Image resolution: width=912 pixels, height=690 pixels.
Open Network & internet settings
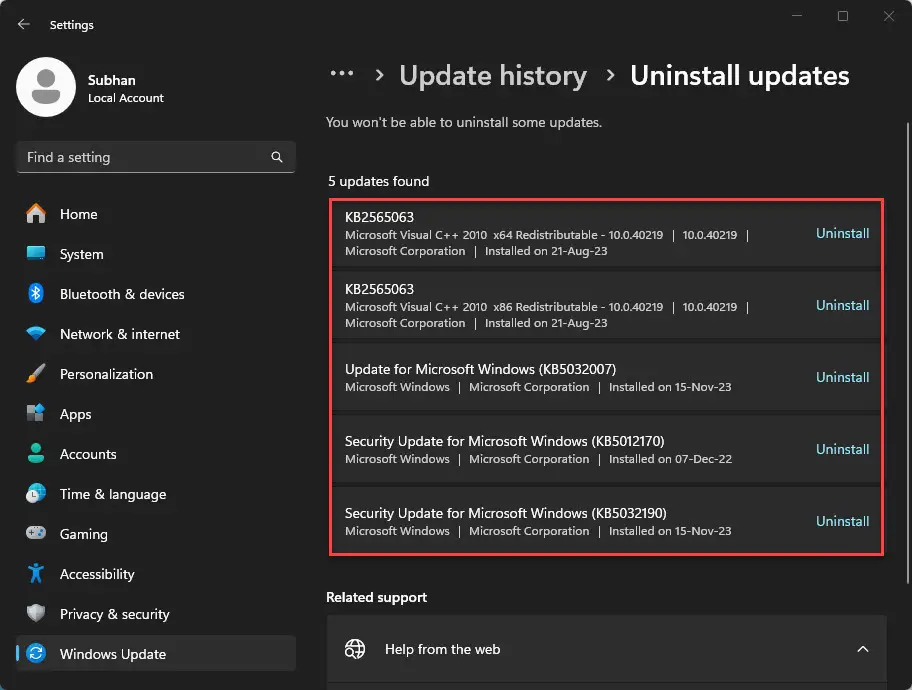pos(156,334)
